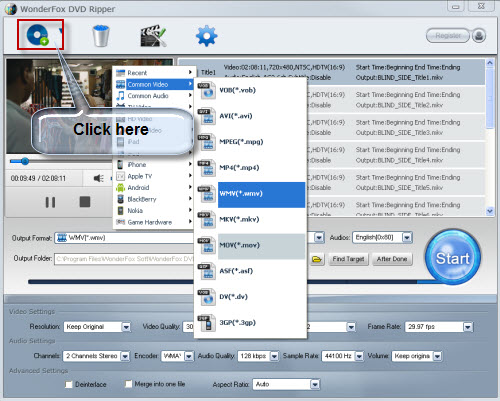Click the AVI format file icon
500x401 pixels.
tap(207, 116)
